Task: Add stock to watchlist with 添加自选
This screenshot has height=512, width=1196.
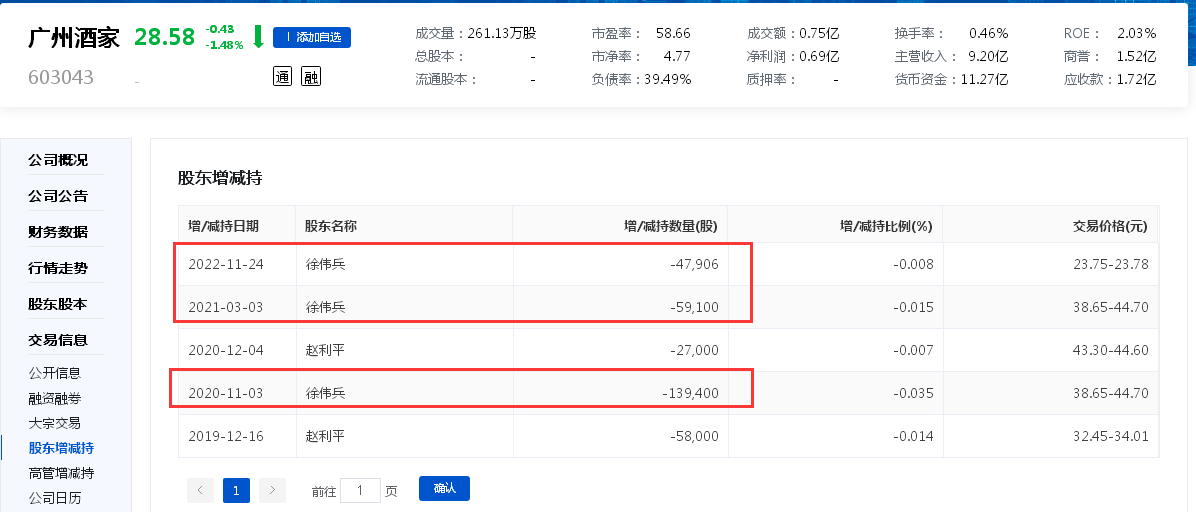Action: pyautogui.click(x=312, y=37)
